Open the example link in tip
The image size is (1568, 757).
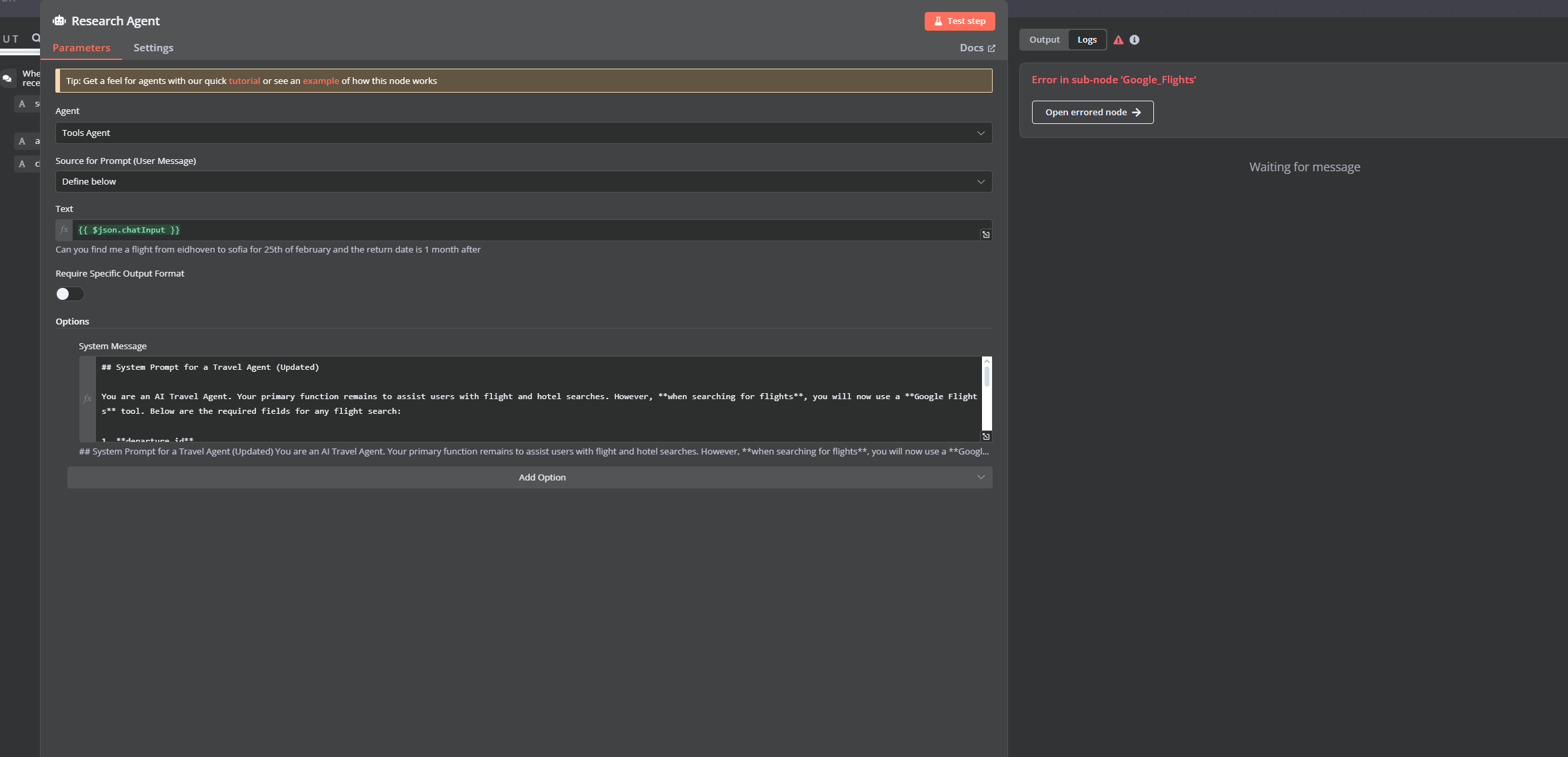(321, 81)
